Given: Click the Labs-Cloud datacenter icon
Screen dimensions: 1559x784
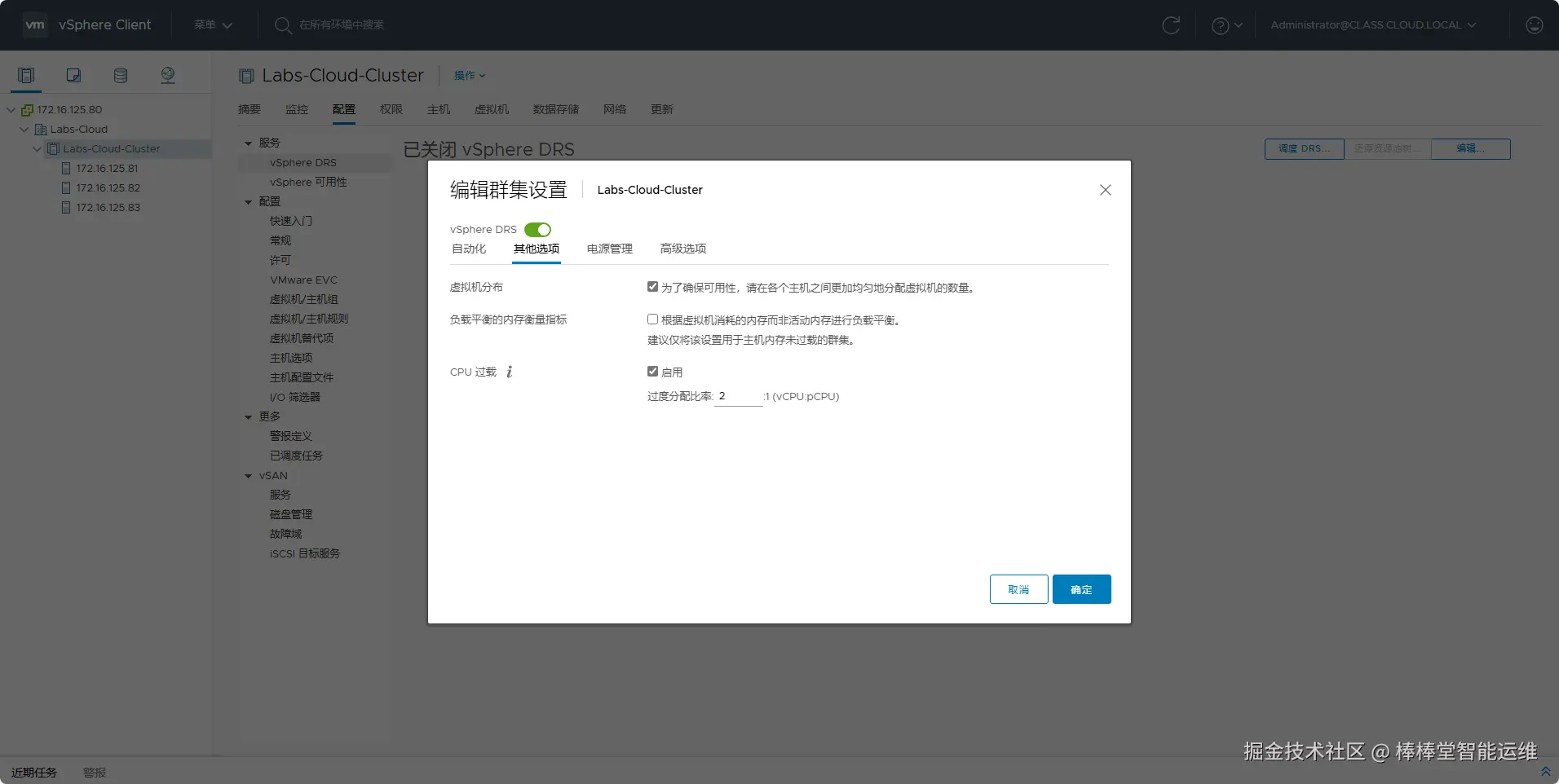Looking at the screenshot, I should point(41,130).
